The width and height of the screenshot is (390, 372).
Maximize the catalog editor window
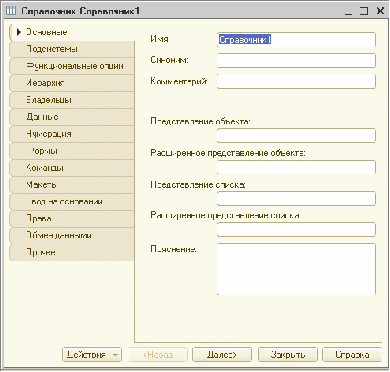click(364, 11)
